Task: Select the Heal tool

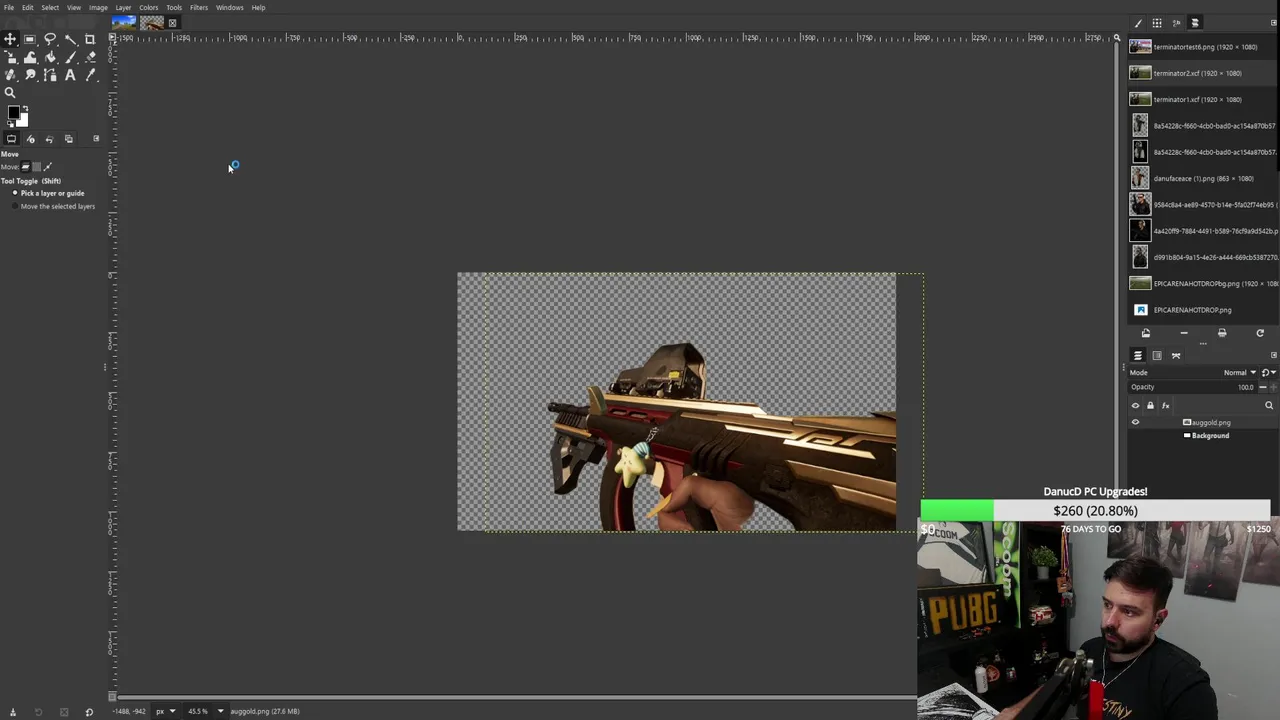Action: coord(10,75)
